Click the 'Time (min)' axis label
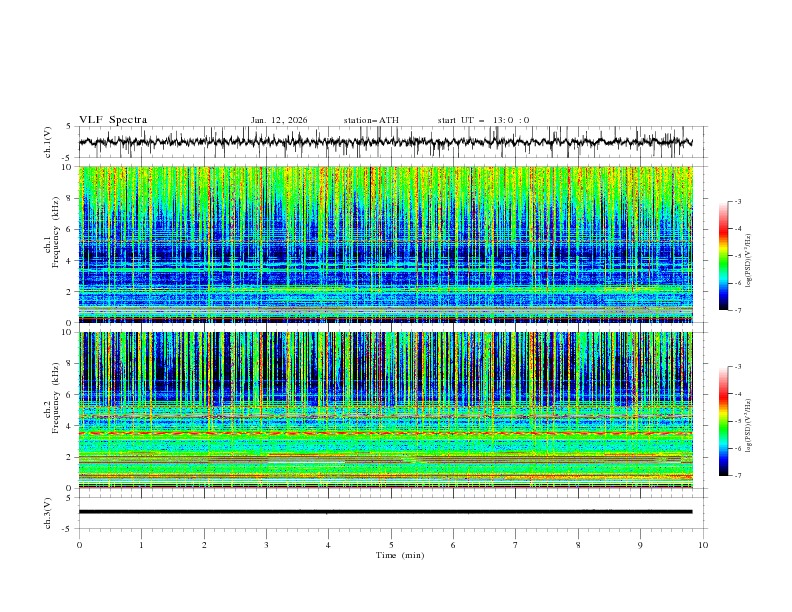The height and width of the screenshot is (612, 792). 400,555
